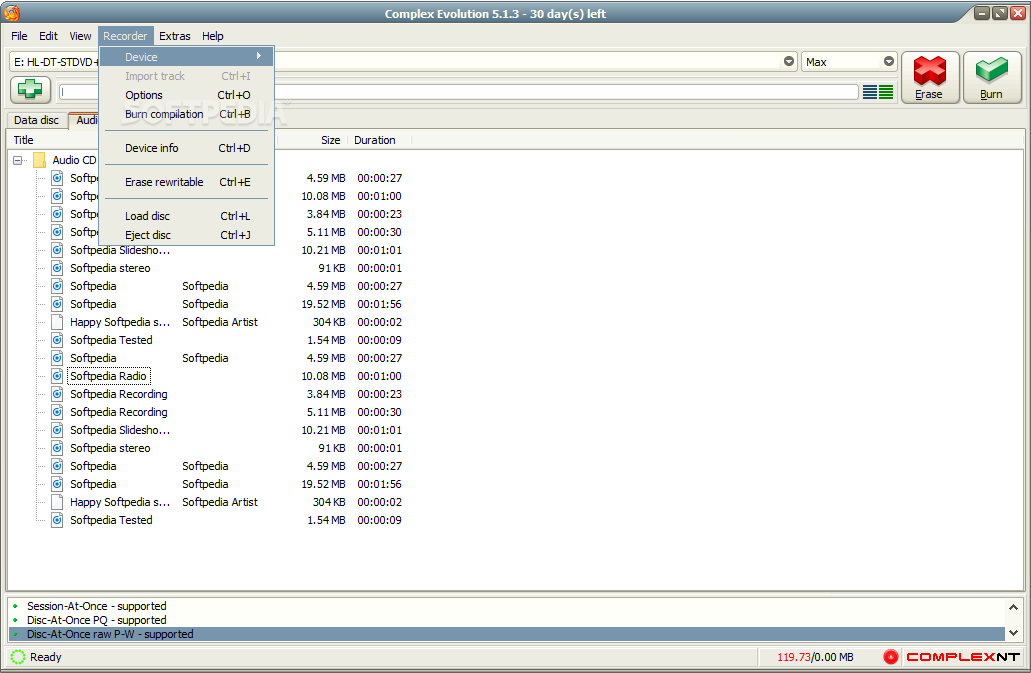Select the lower Softpedia stereo track
The height and width of the screenshot is (673, 1031).
pos(110,448)
